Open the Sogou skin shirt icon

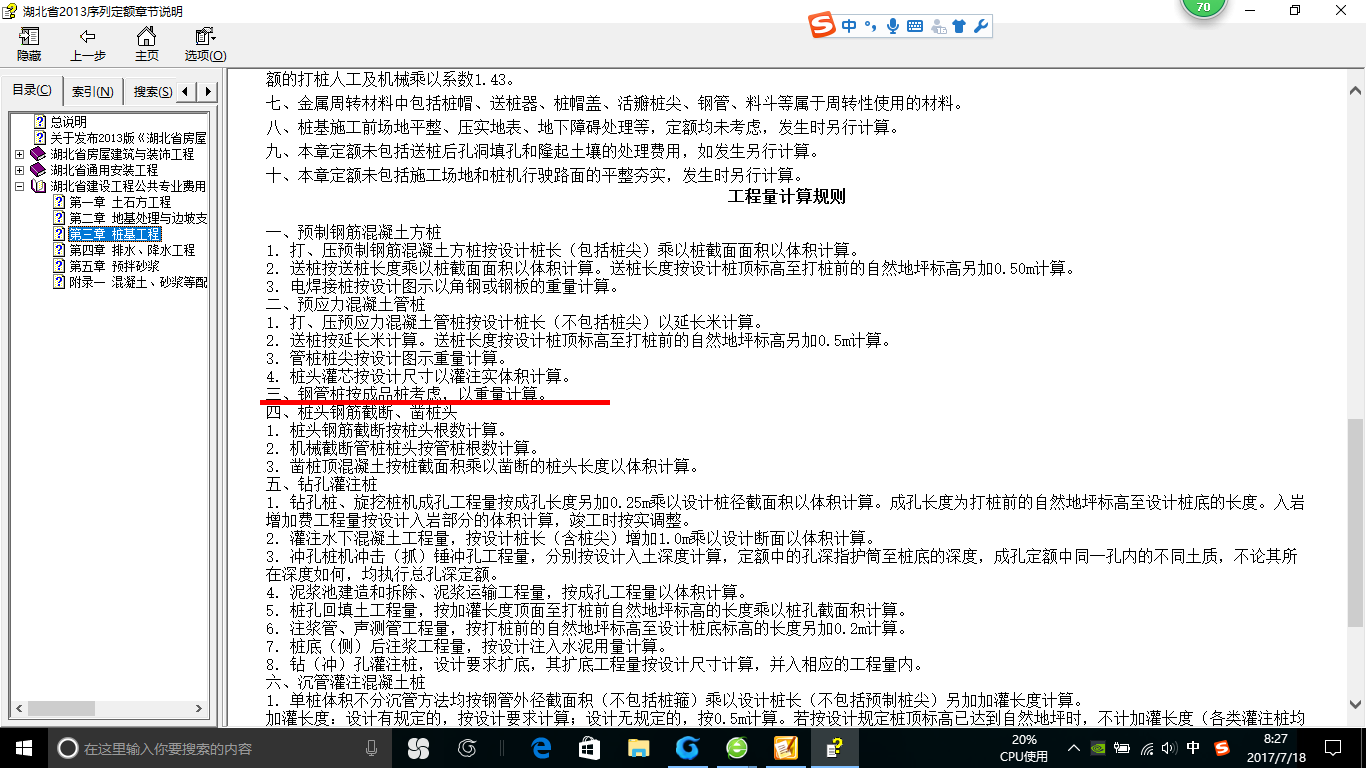(959, 27)
